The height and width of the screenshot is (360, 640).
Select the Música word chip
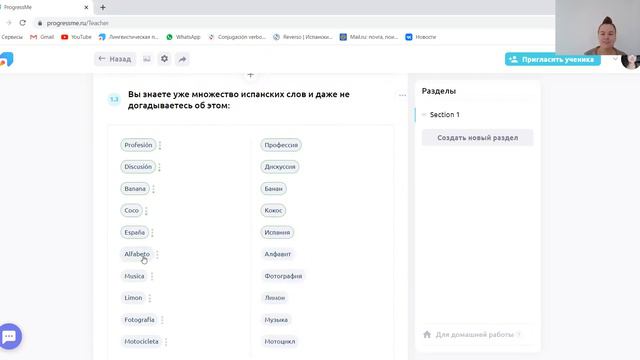pos(134,276)
